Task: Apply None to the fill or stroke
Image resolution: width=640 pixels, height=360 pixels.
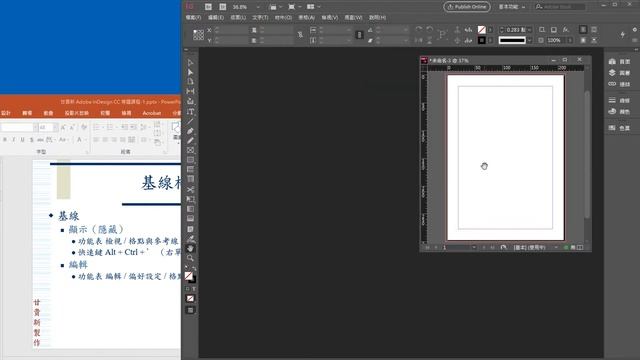Action: tap(190, 298)
